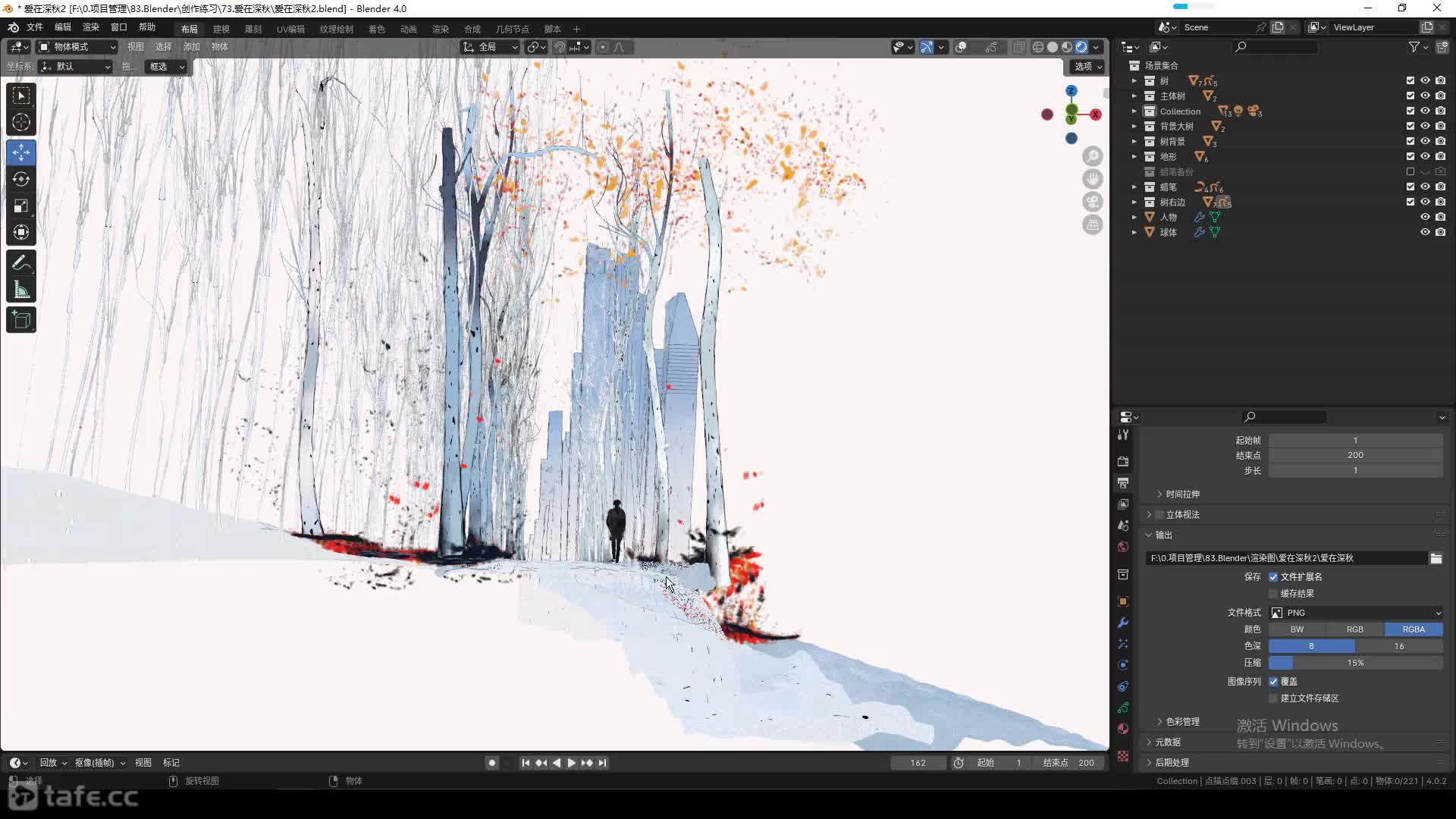The height and width of the screenshot is (819, 1456).
Task: Open the 文件 menu
Action: pyautogui.click(x=35, y=27)
